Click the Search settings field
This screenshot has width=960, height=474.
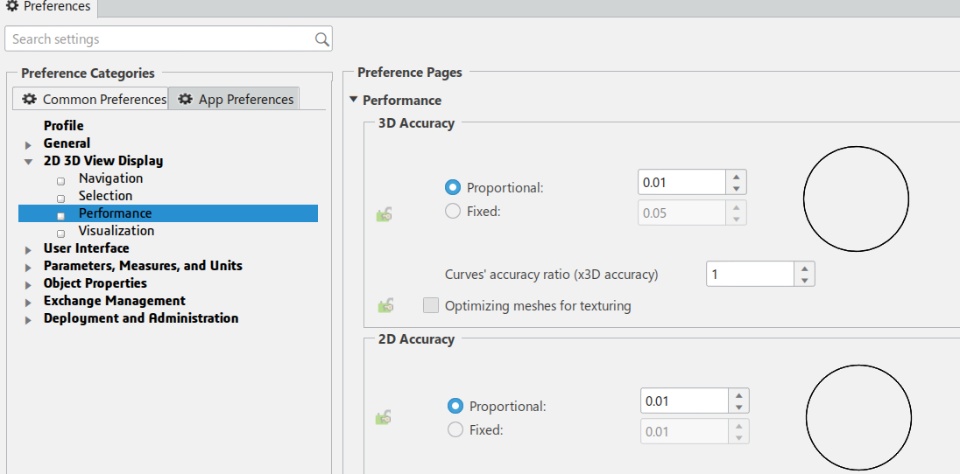click(160, 40)
